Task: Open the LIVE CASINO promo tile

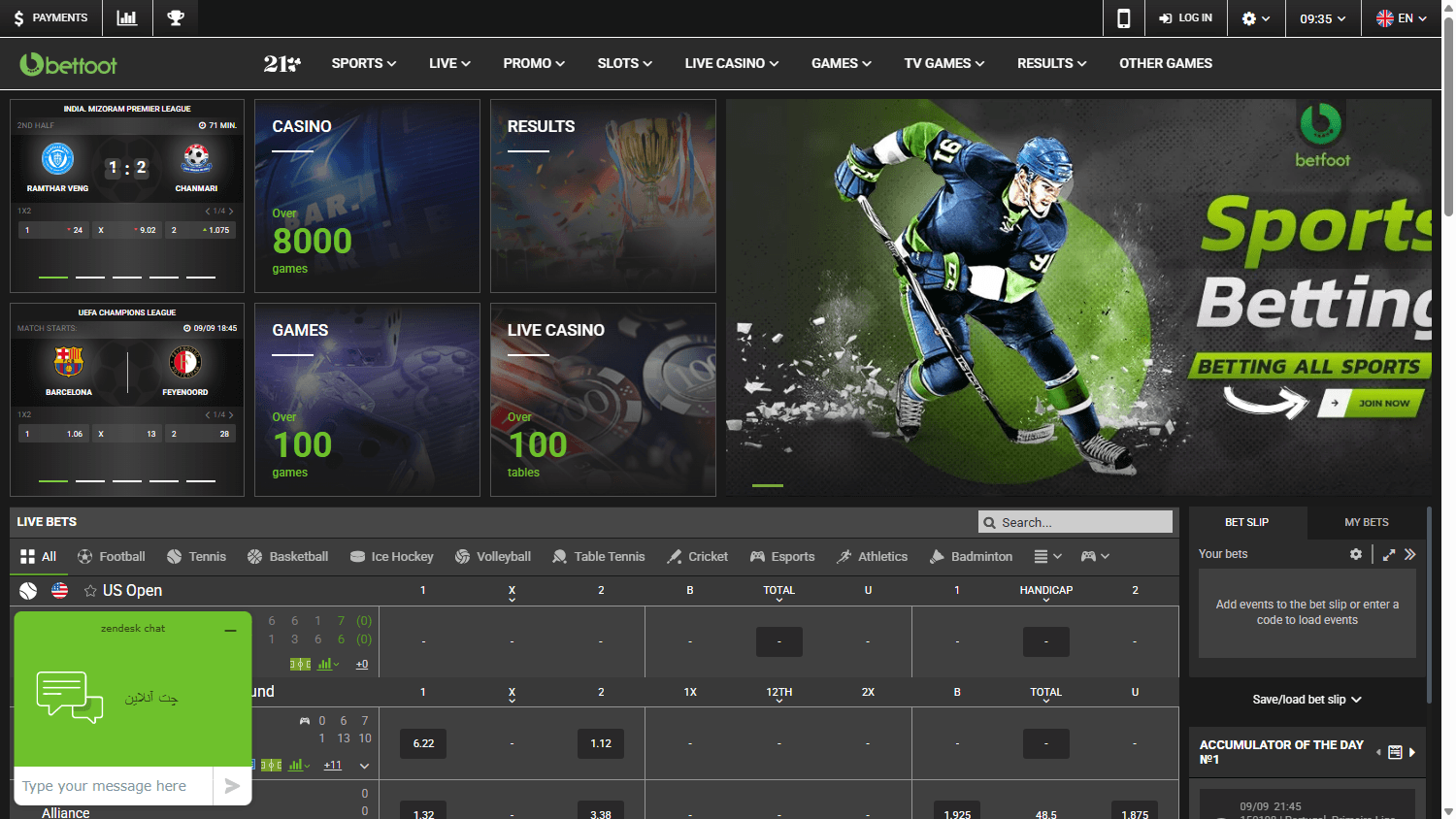Action: 603,400
